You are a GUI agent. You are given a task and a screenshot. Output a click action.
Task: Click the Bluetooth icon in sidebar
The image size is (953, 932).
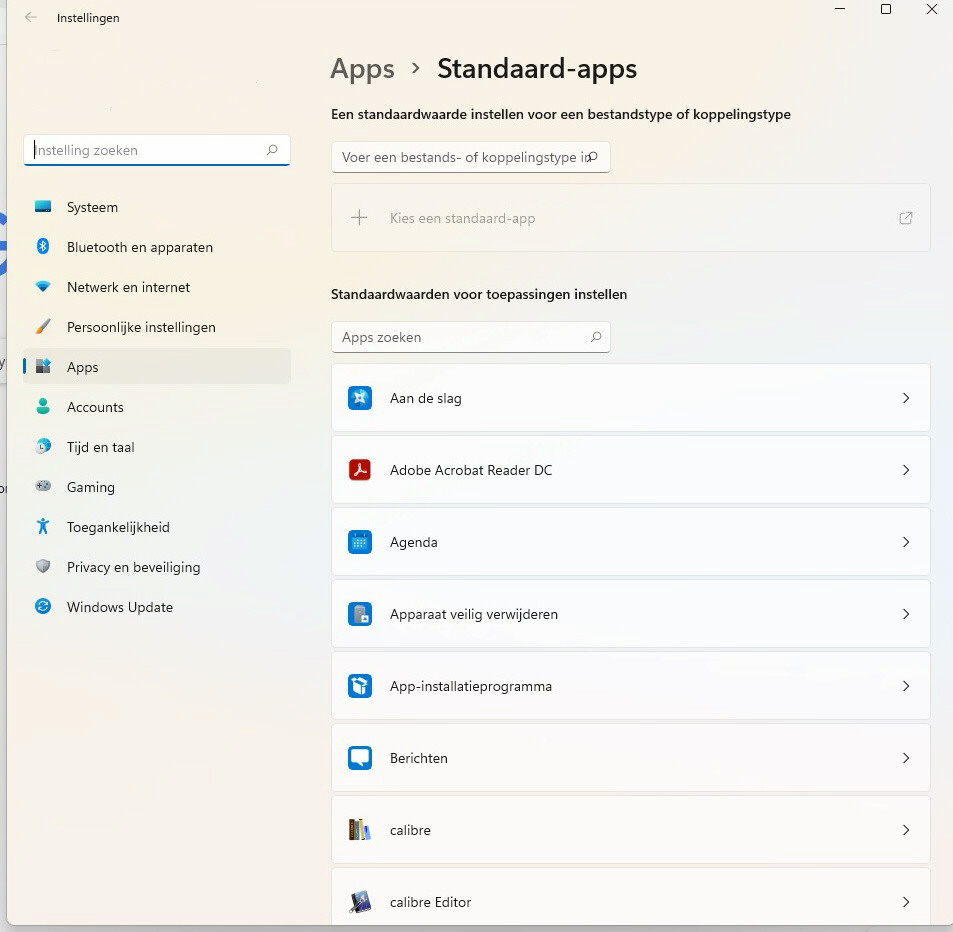click(43, 246)
